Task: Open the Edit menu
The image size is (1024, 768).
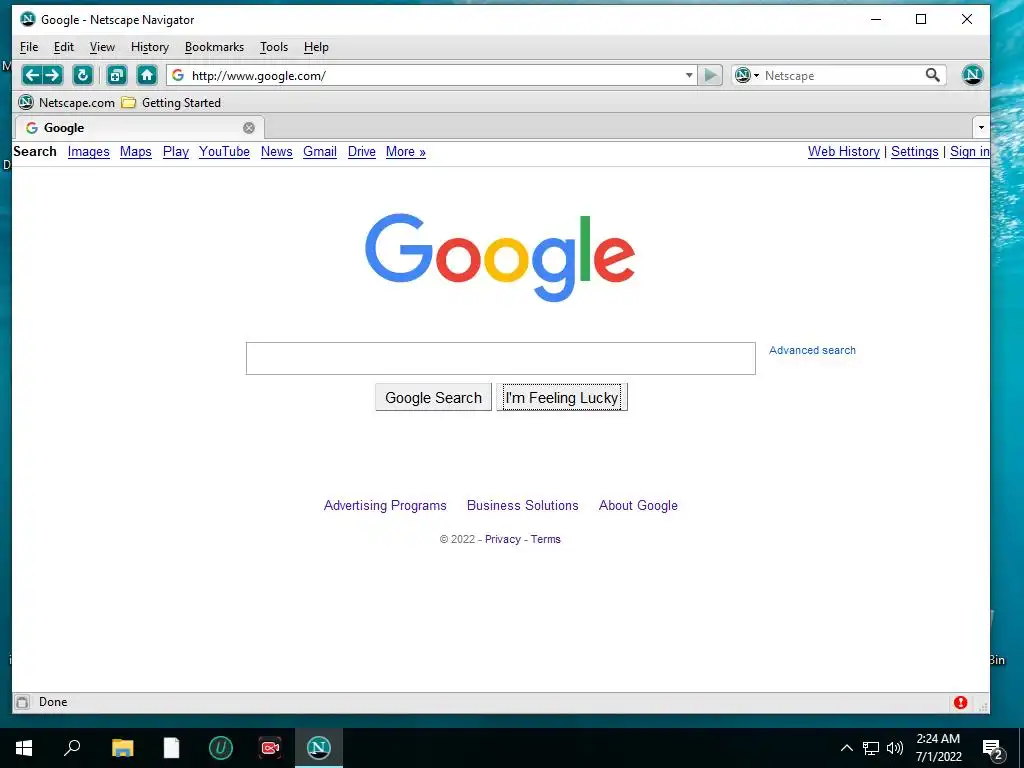Action: click(x=63, y=47)
